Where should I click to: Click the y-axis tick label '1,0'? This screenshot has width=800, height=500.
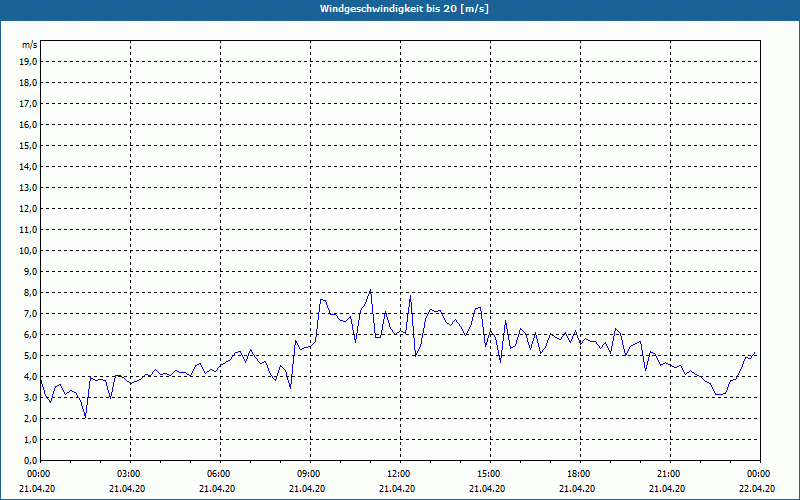coord(31,440)
